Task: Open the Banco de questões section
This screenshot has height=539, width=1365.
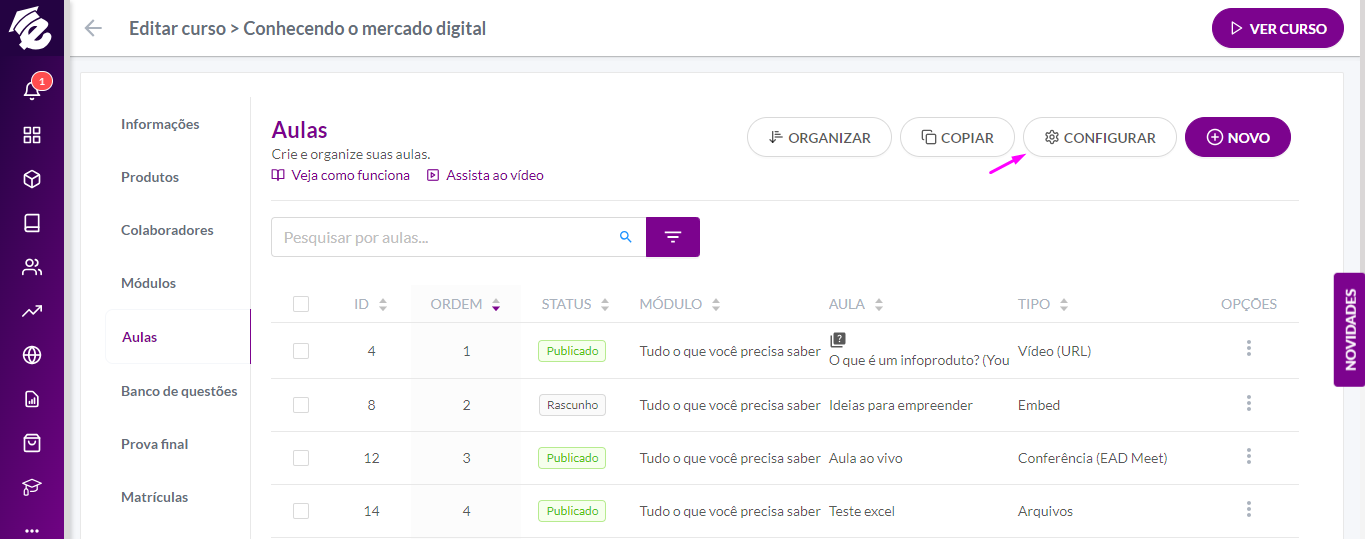Action: click(179, 391)
